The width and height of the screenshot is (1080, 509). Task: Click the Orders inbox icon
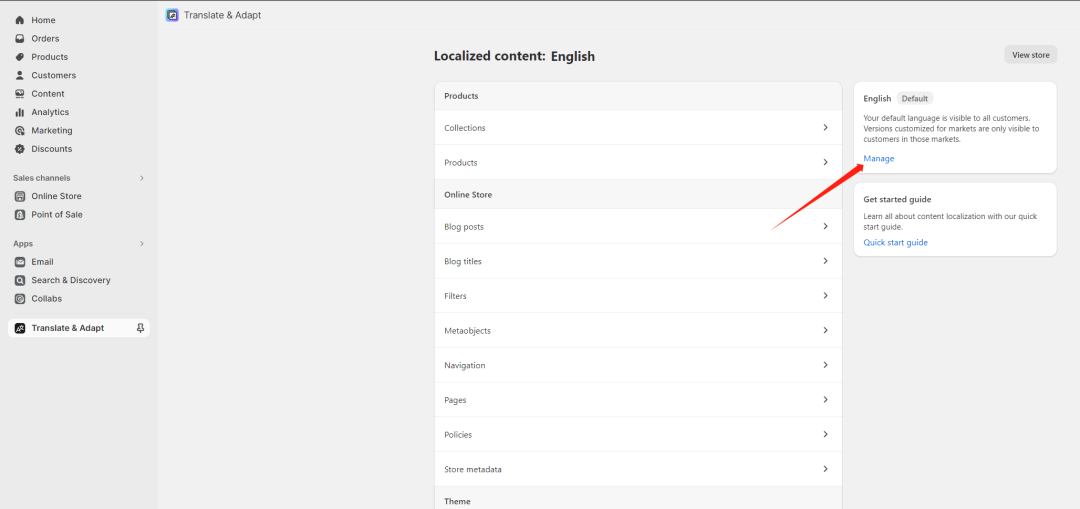pos(20,39)
